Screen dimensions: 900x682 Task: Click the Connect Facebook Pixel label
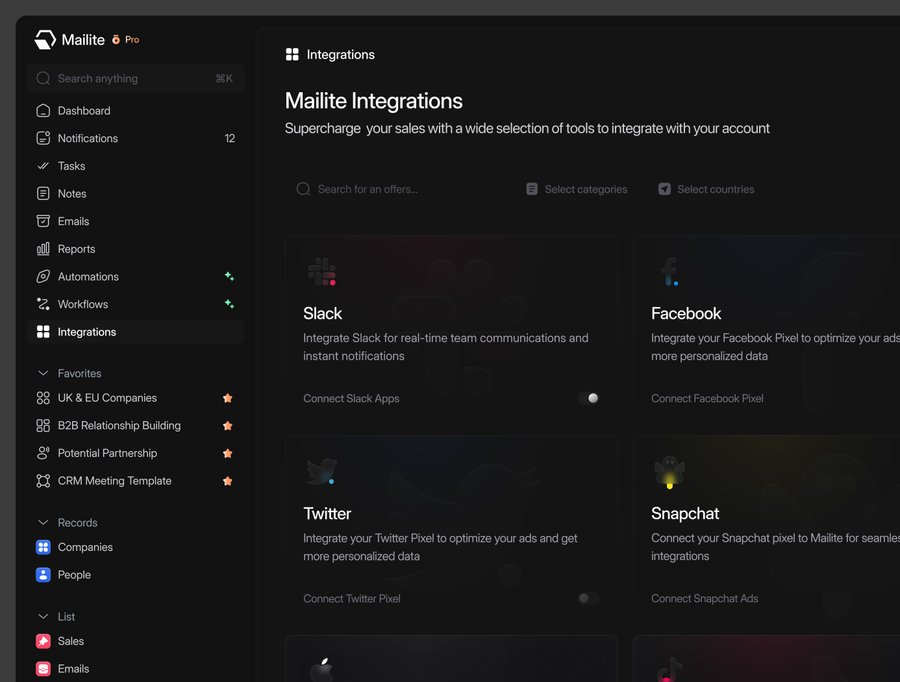pyautogui.click(x=707, y=398)
